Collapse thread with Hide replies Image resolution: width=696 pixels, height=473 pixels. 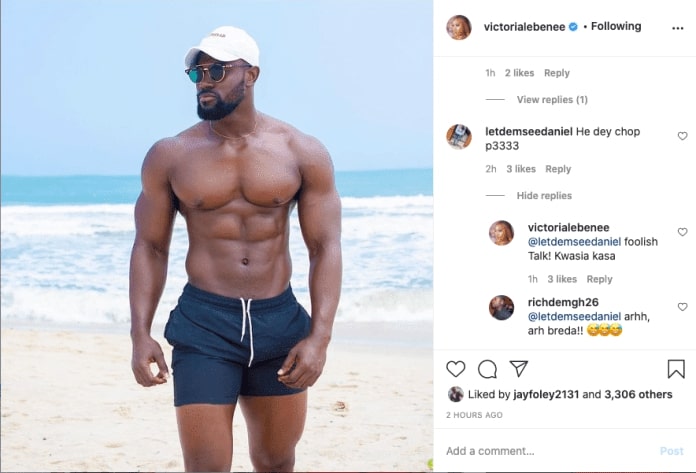pyautogui.click(x=544, y=196)
